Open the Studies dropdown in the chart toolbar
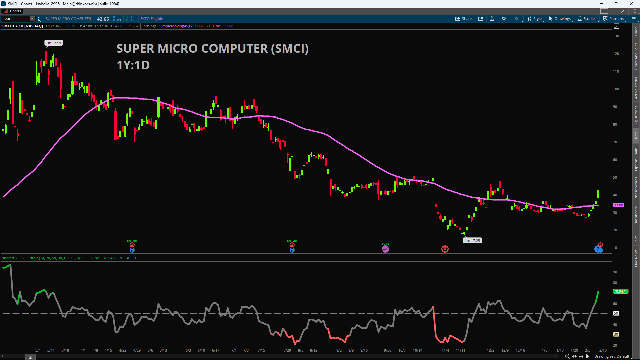The height and width of the screenshot is (360, 640). point(587,19)
